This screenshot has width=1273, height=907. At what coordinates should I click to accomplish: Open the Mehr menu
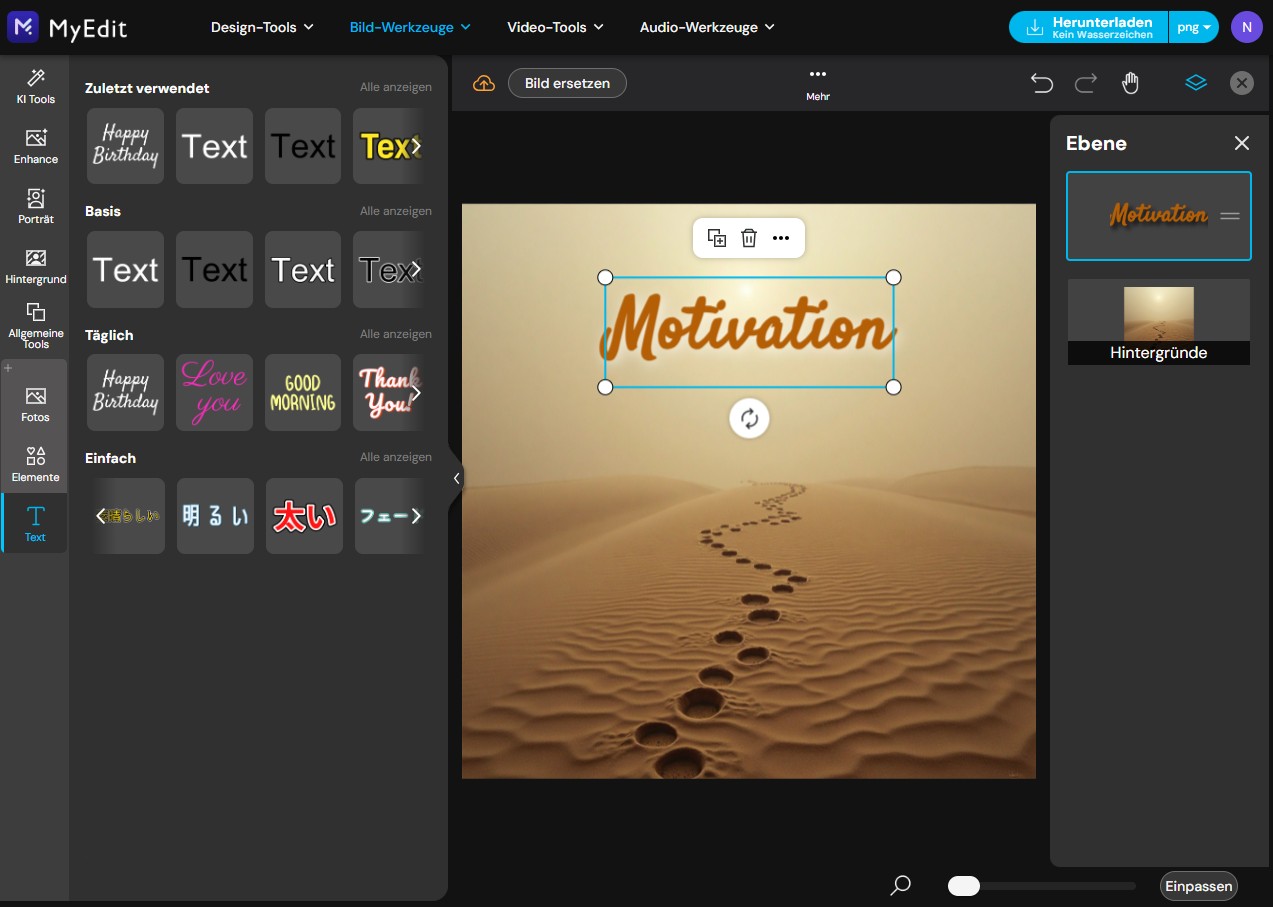coord(818,83)
